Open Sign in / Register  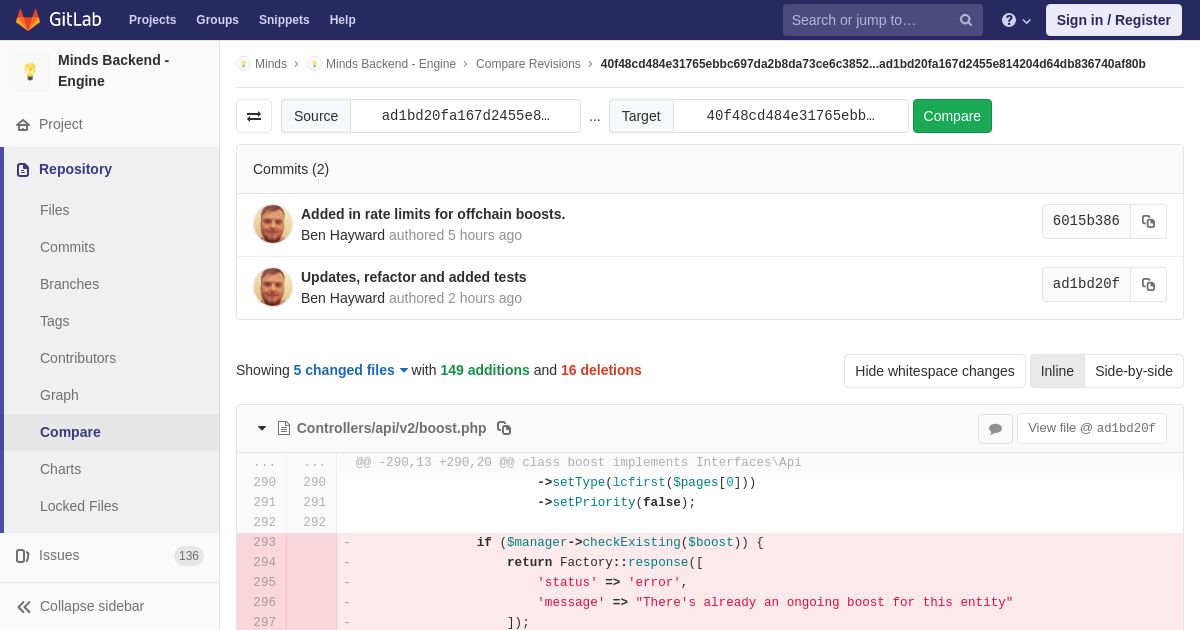(x=1113, y=20)
